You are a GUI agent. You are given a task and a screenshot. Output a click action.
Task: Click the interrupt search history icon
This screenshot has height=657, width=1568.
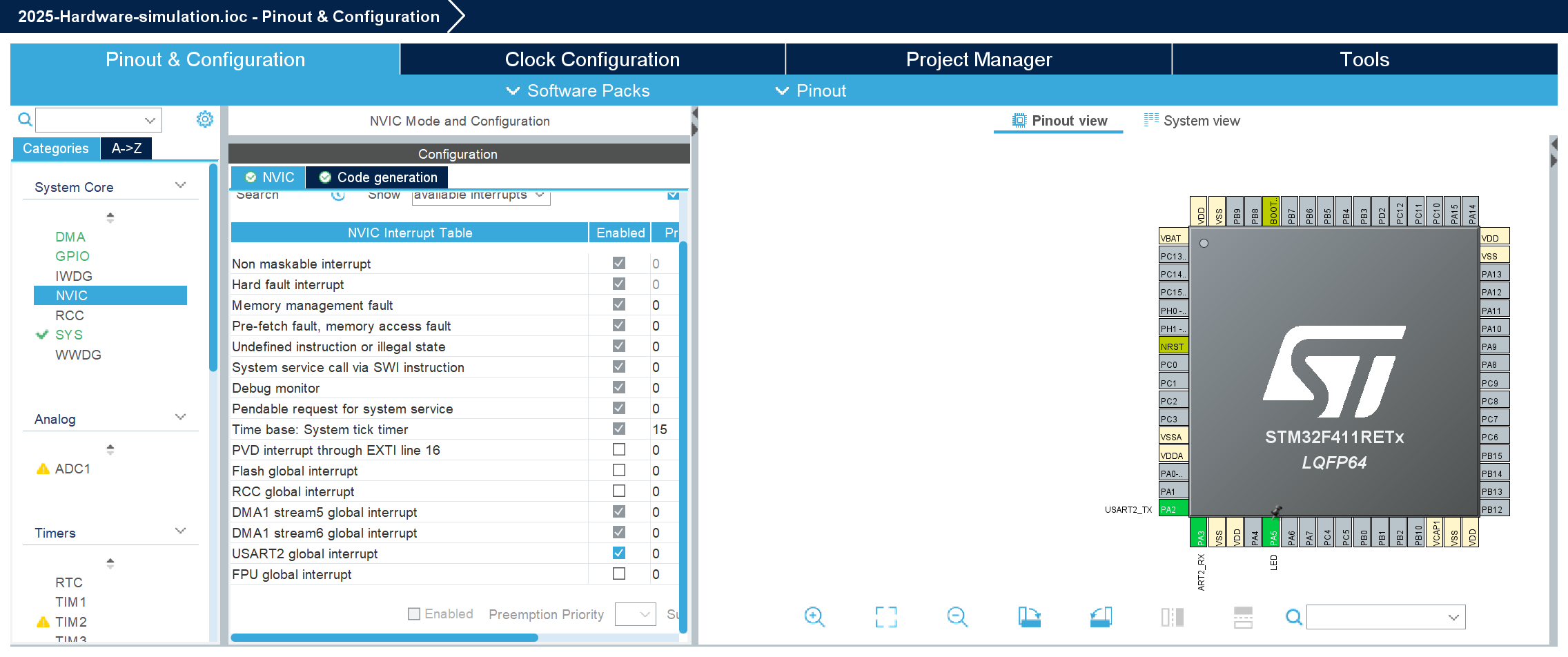coord(338,195)
